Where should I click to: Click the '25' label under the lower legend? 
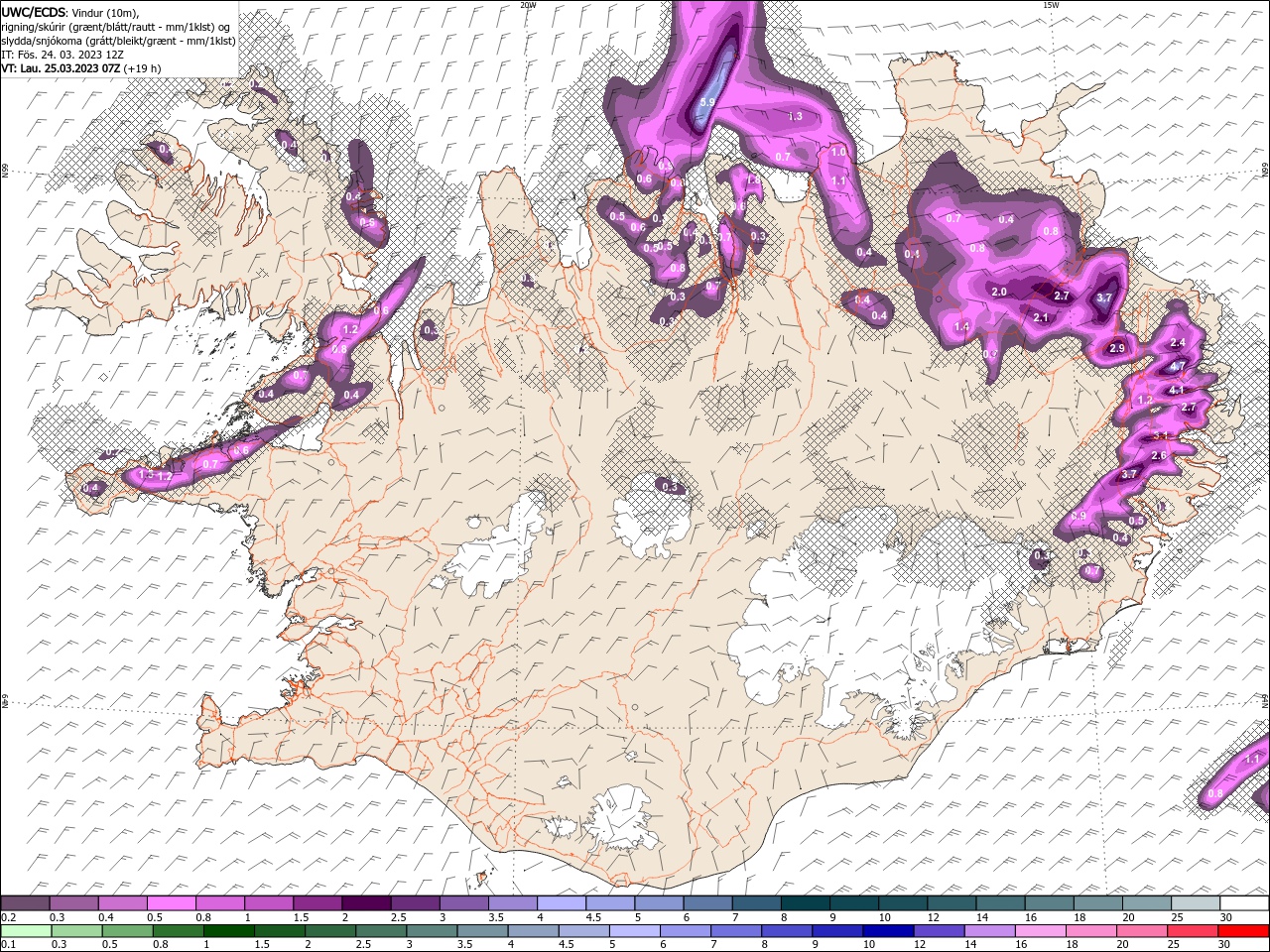point(1174,945)
